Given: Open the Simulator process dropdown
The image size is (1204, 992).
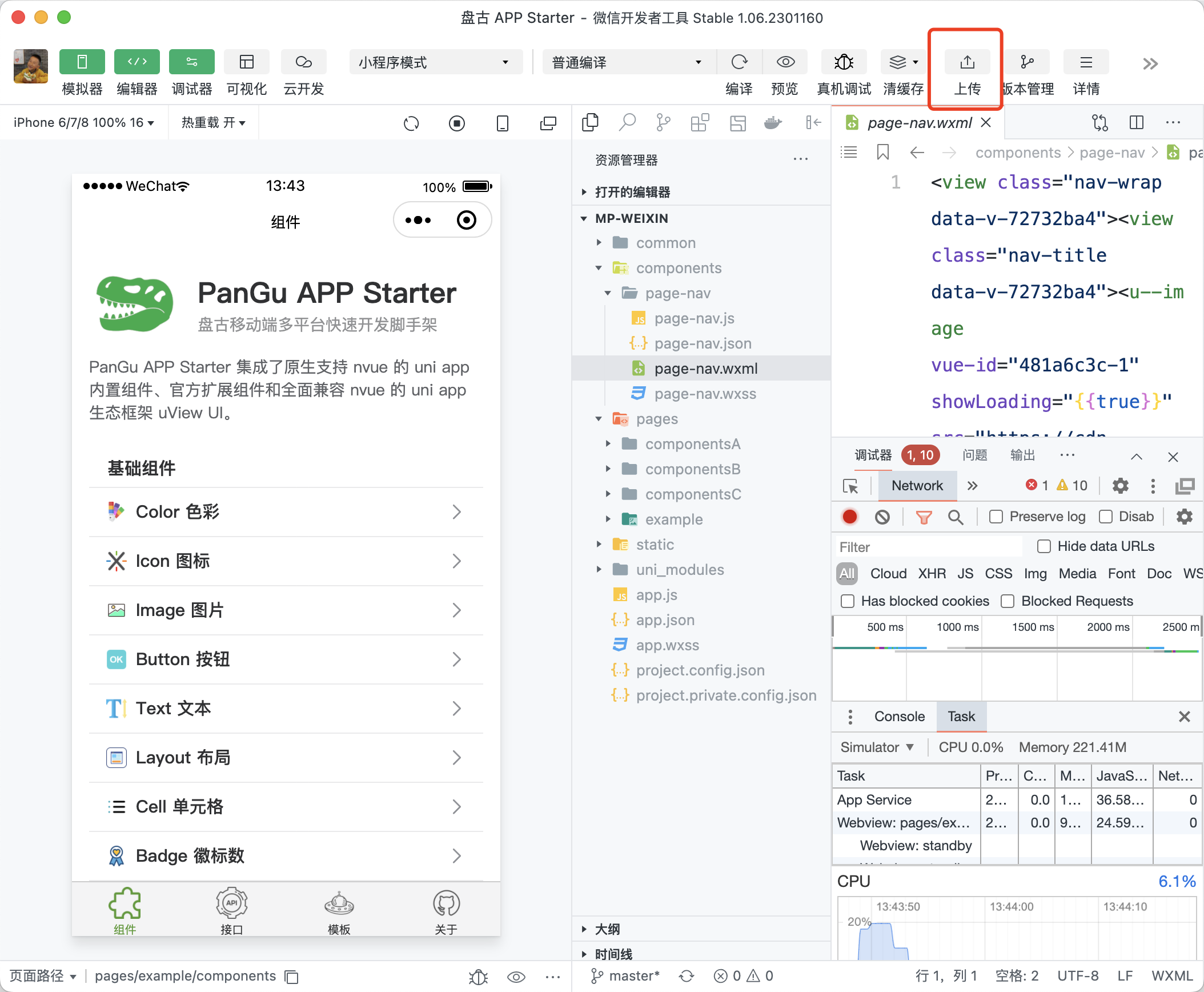Looking at the screenshot, I should coord(877,747).
